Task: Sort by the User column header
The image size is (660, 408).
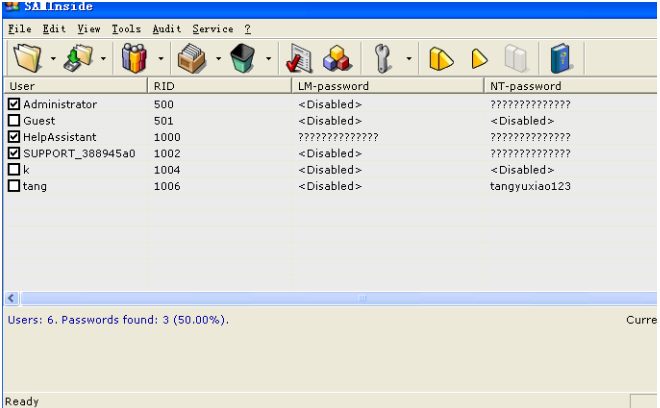Action: coord(76,86)
